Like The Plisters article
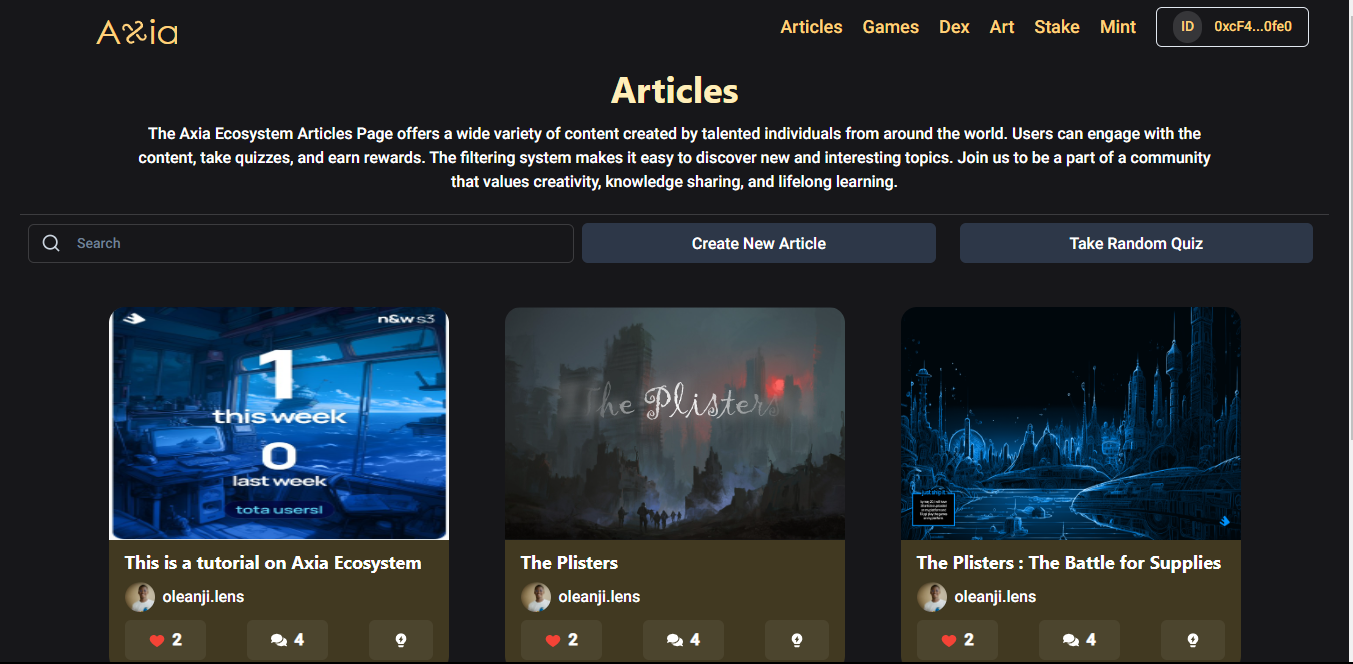 [x=561, y=640]
